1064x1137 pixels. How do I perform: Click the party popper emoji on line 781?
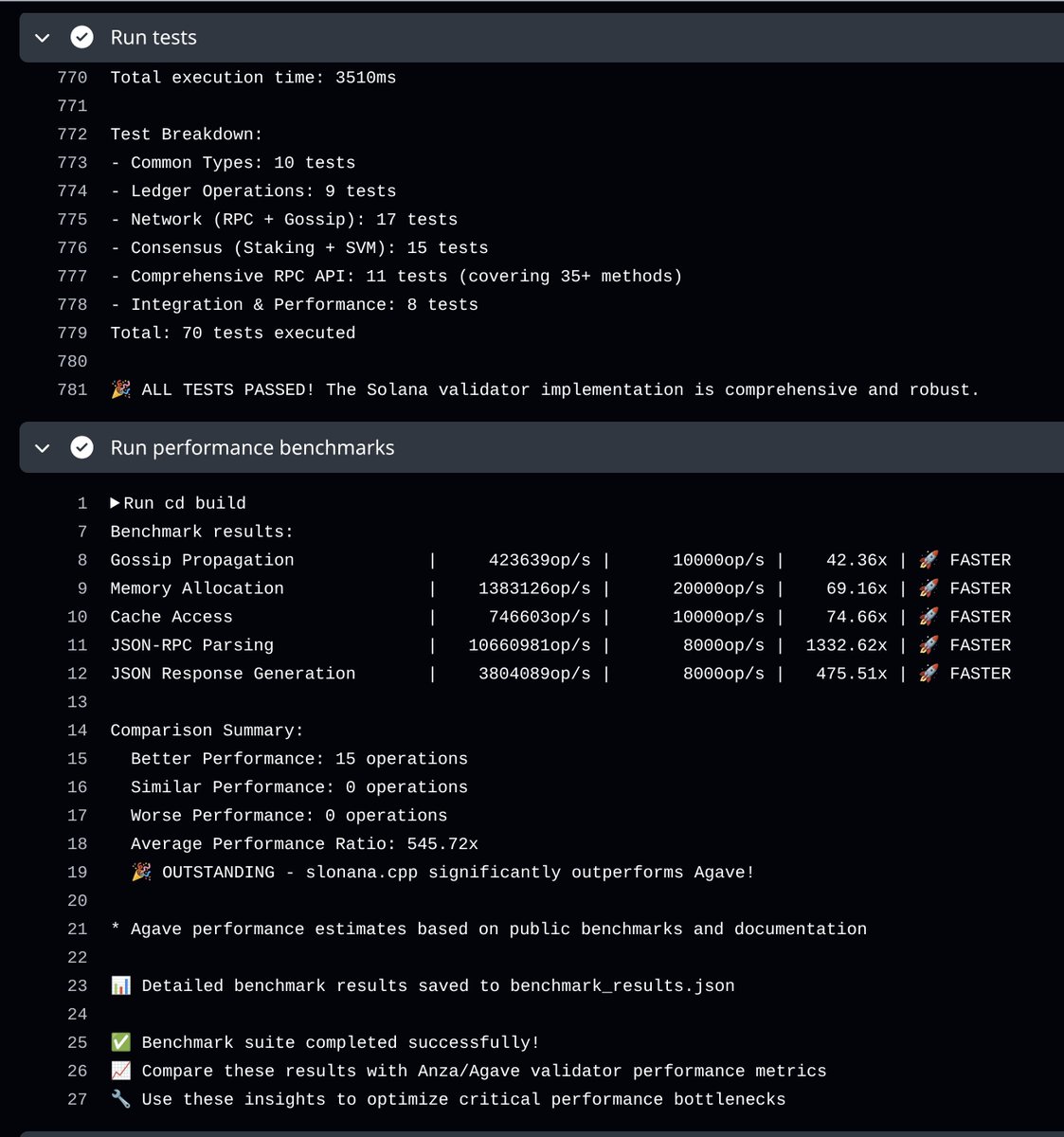pyautogui.click(x=120, y=389)
